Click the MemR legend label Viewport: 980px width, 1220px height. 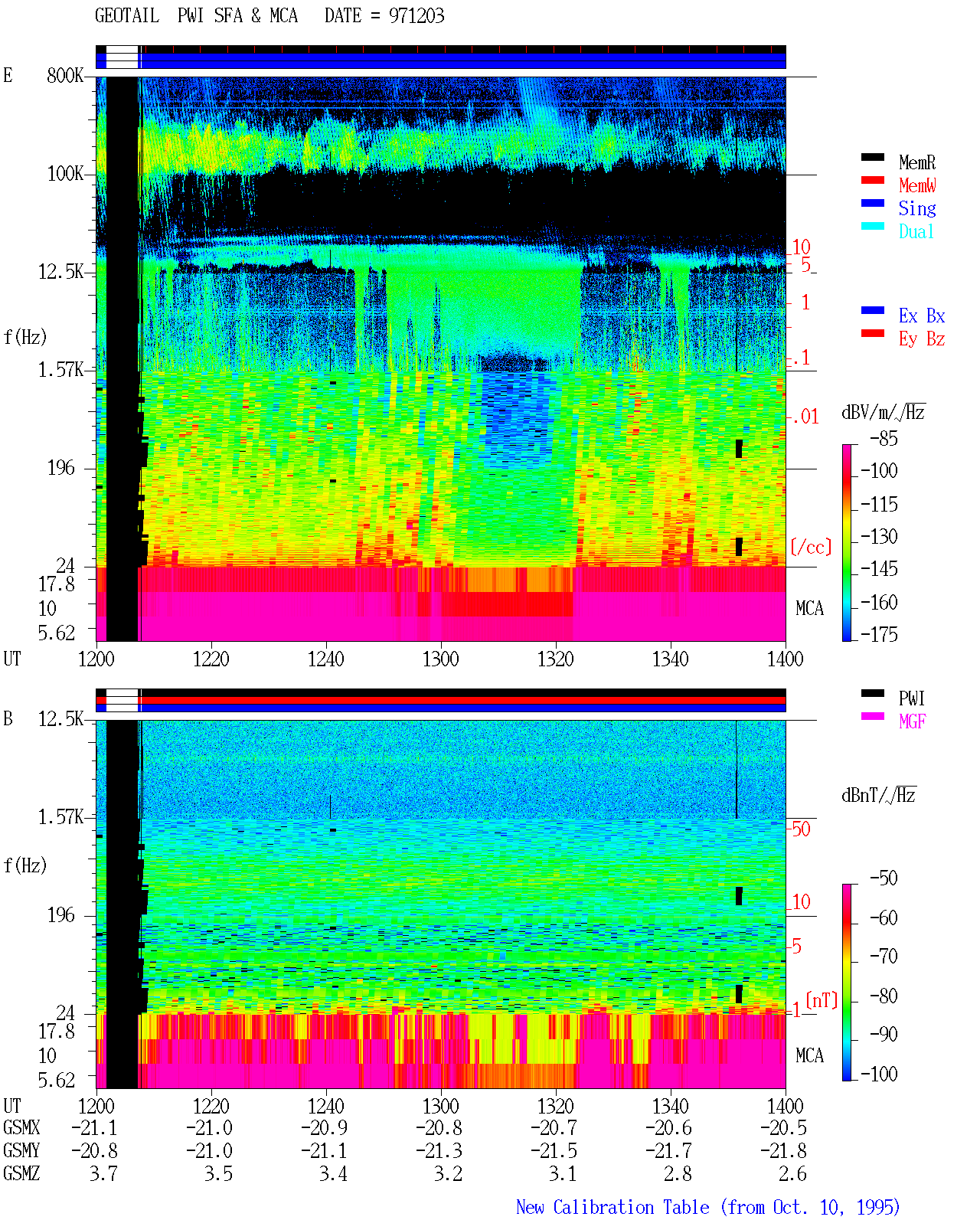(917, 162)
